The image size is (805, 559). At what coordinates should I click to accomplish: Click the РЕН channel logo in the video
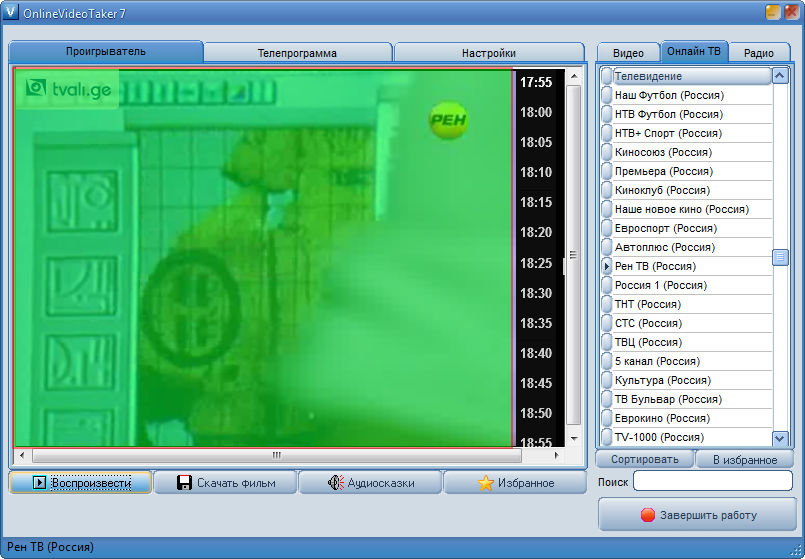tap(448, 121)
